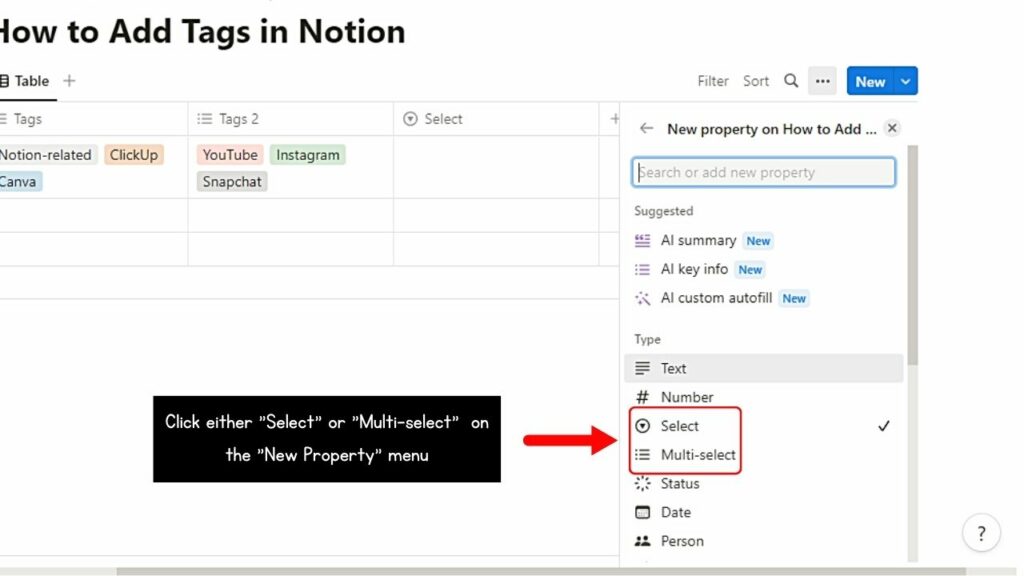Screen dimensions: 1024x576
Task: Choose AI summary as the property type
Action: tap(699, 240)
